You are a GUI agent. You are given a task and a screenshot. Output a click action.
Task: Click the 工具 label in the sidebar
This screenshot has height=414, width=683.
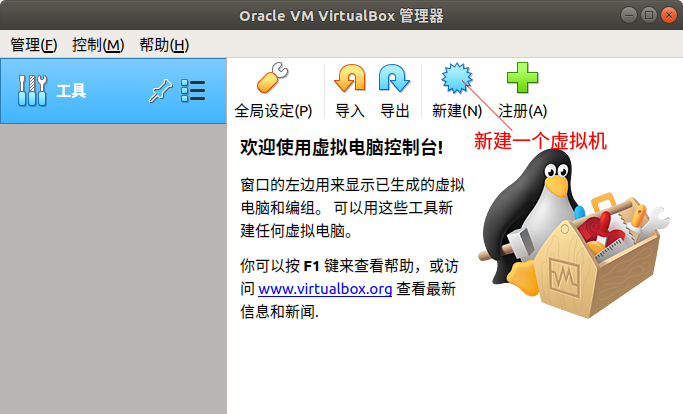[x=71, y=91]
